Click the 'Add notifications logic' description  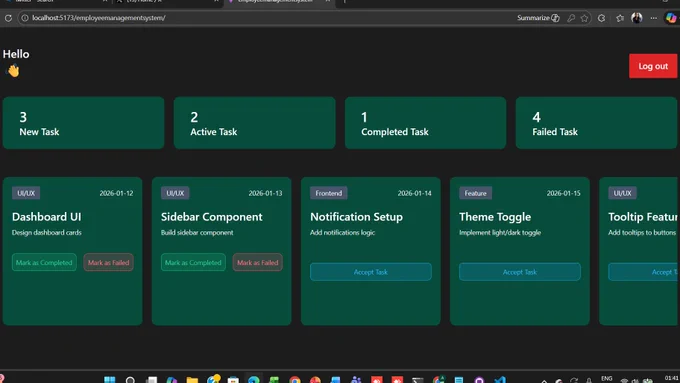pos(343,232)
